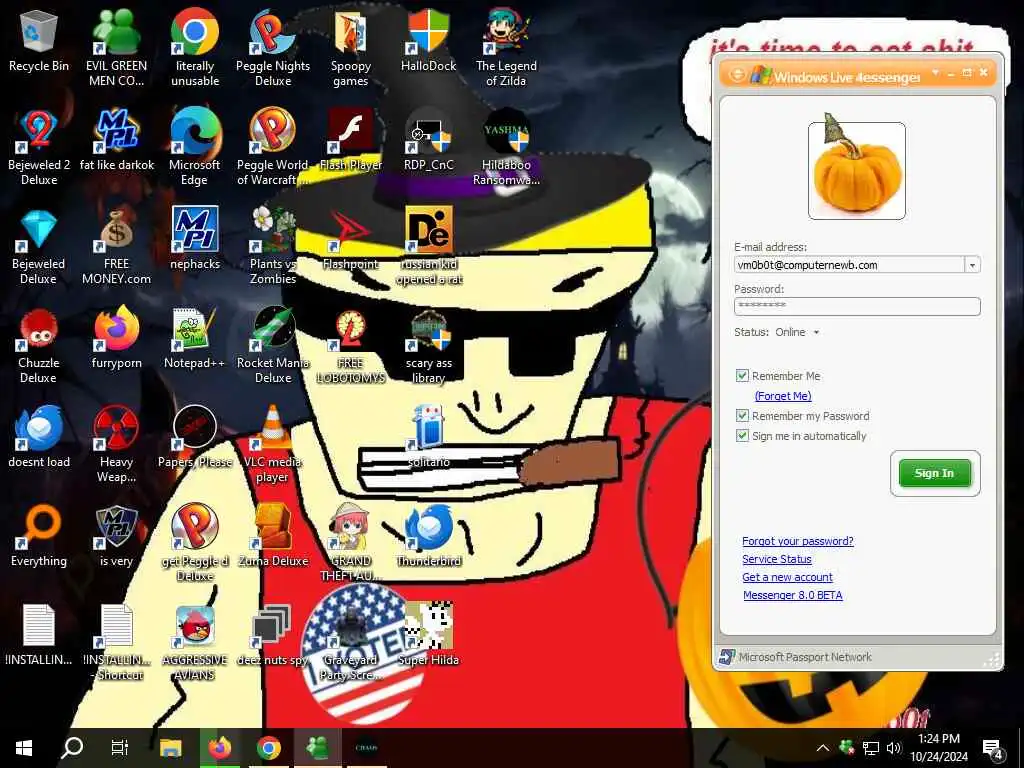Open the deez nuts spy shortcut
The image size is (1024, 768).
click(273, 635)
